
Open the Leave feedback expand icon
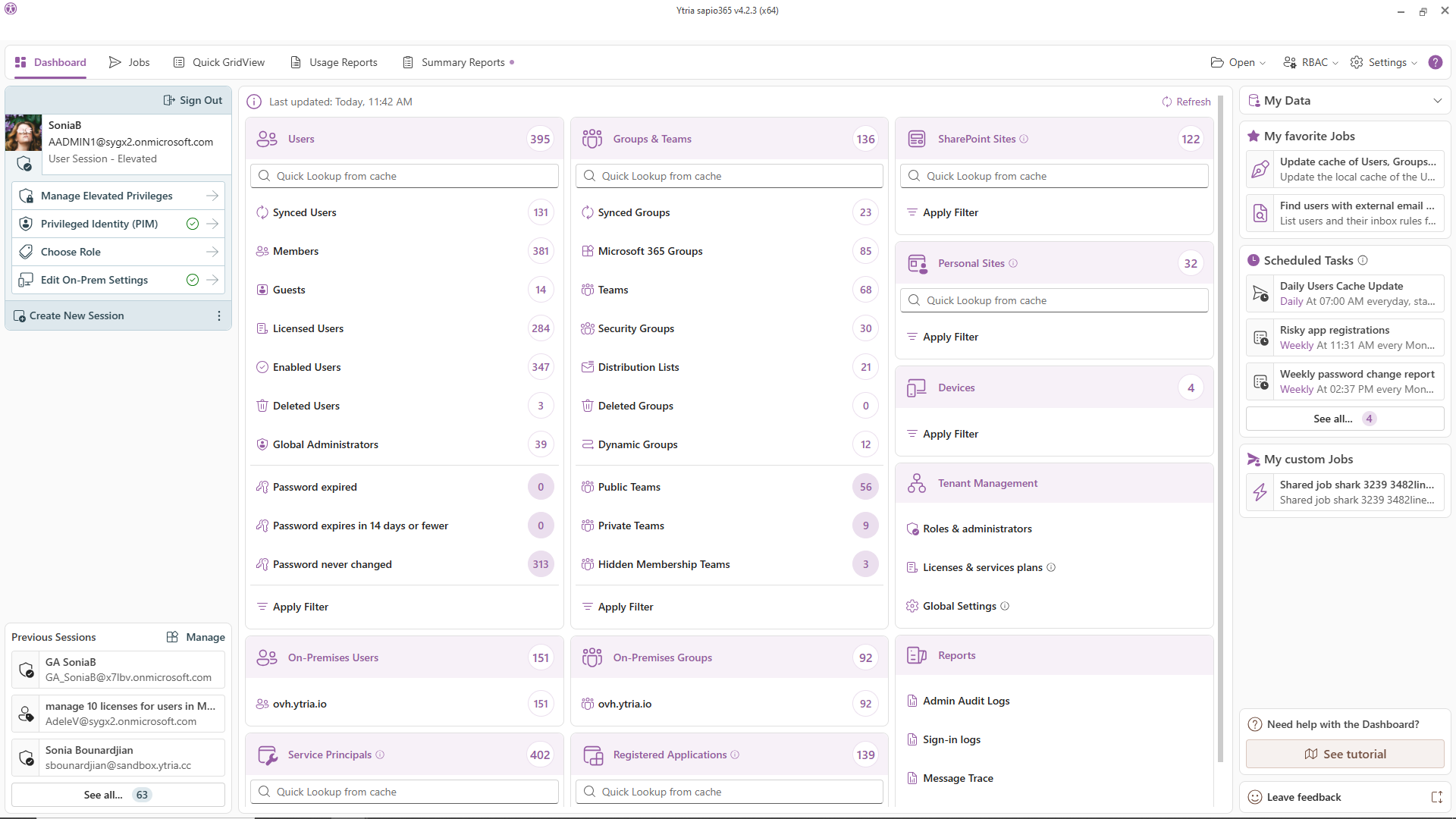(1436, 797)
